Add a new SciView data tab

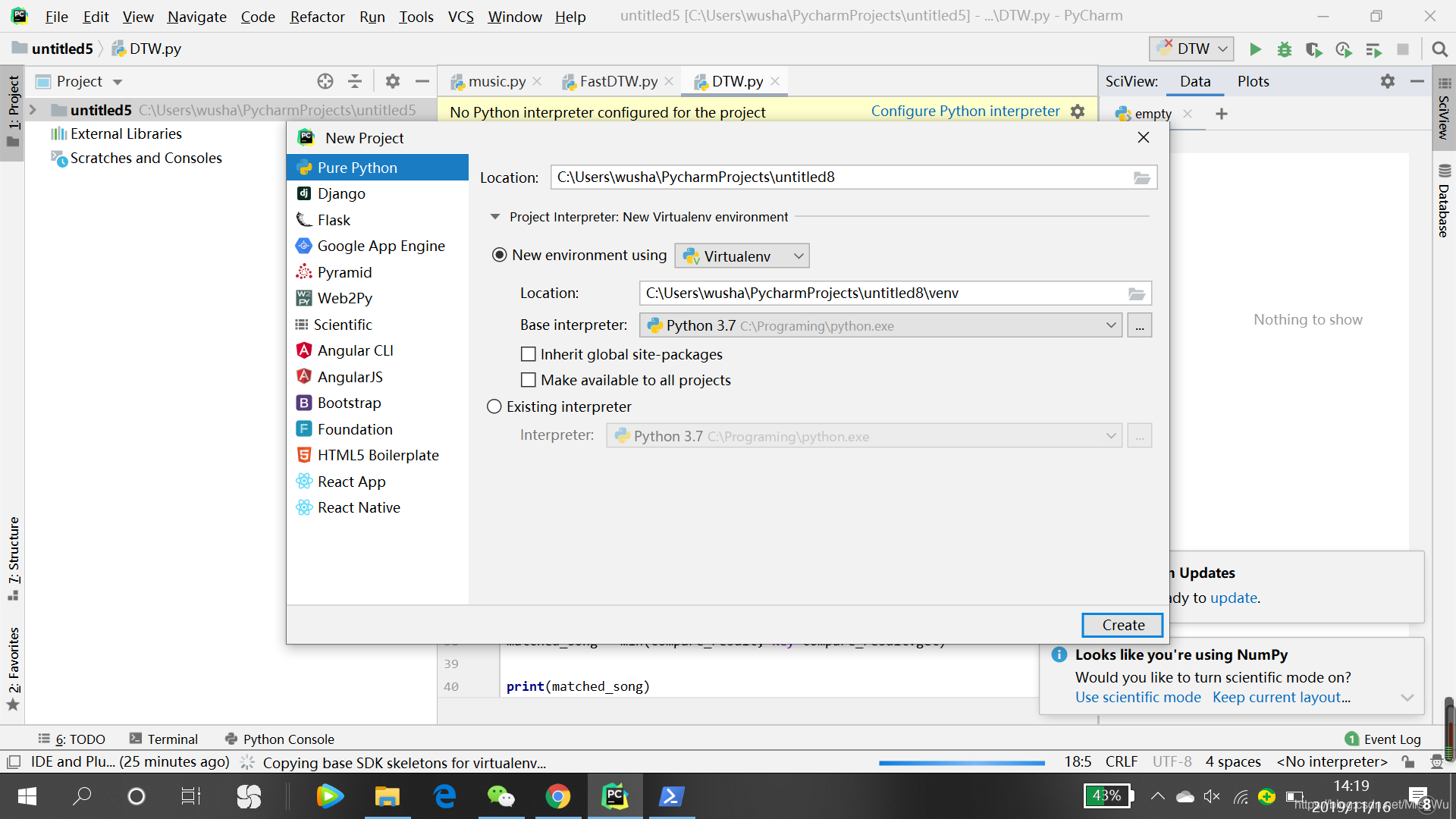point(1221,114)
